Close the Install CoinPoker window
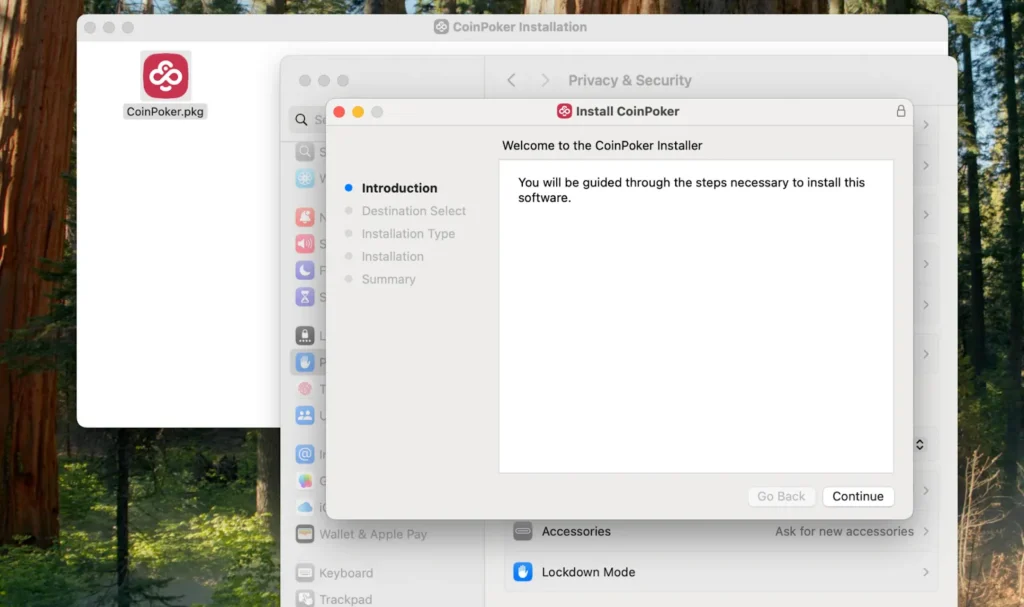The image size is (1024, 607). (x=339, y=112)
